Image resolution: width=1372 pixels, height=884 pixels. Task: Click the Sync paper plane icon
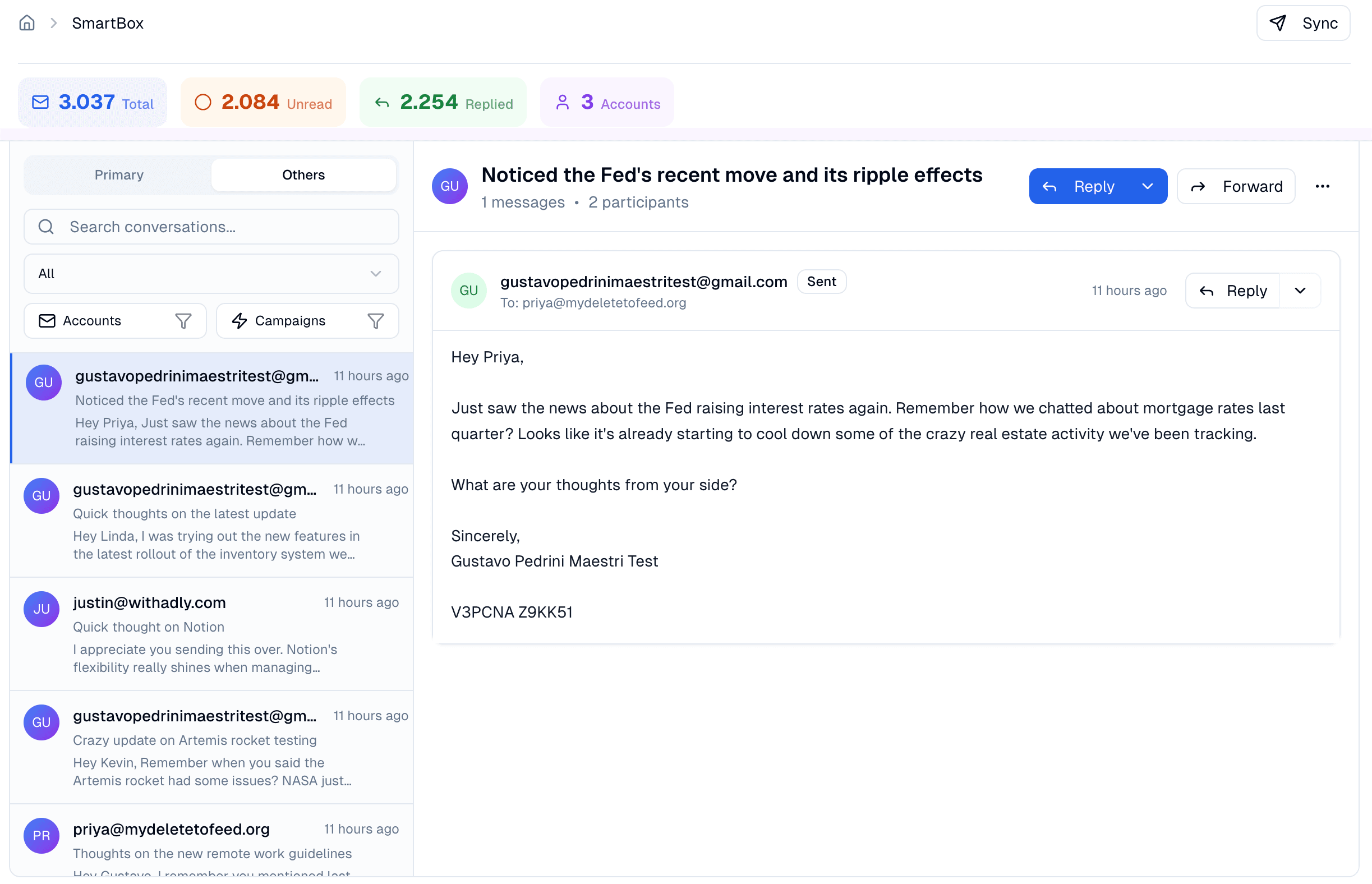1278,23
